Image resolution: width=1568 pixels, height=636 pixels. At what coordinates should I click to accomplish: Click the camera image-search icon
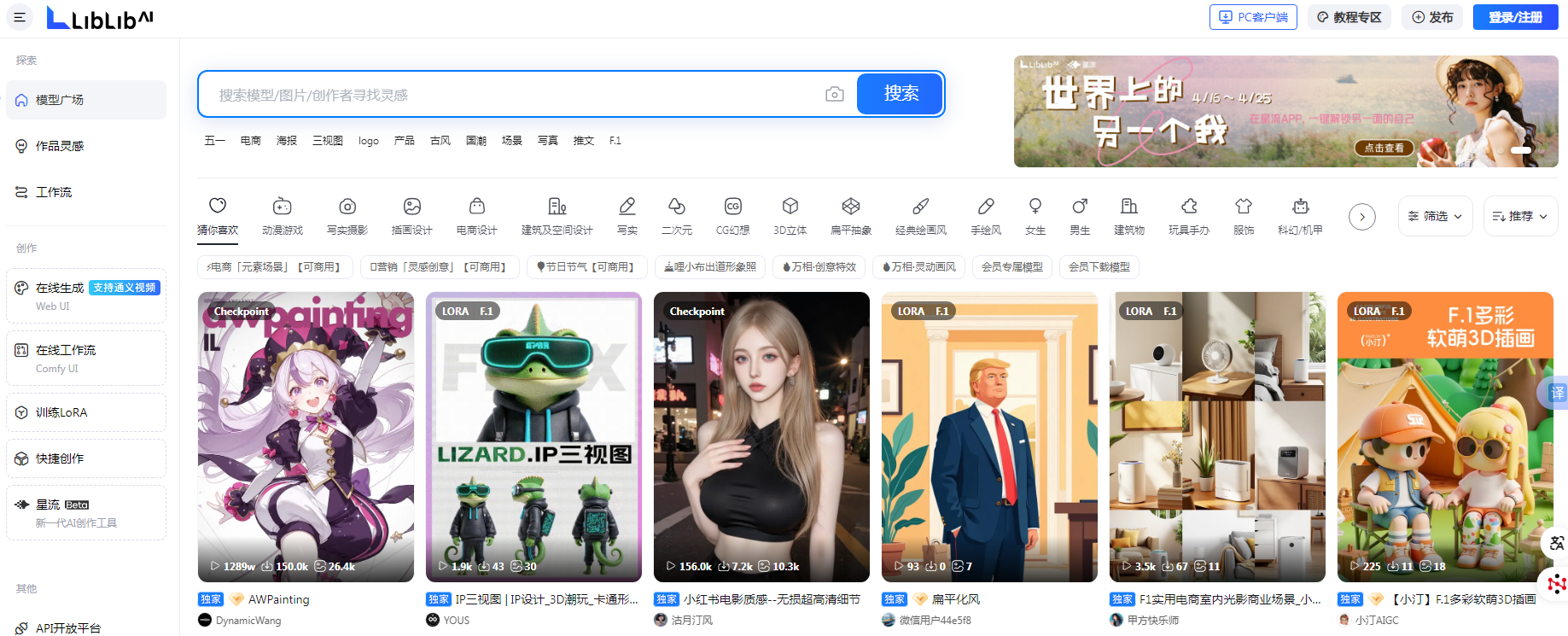click(834, 95)
